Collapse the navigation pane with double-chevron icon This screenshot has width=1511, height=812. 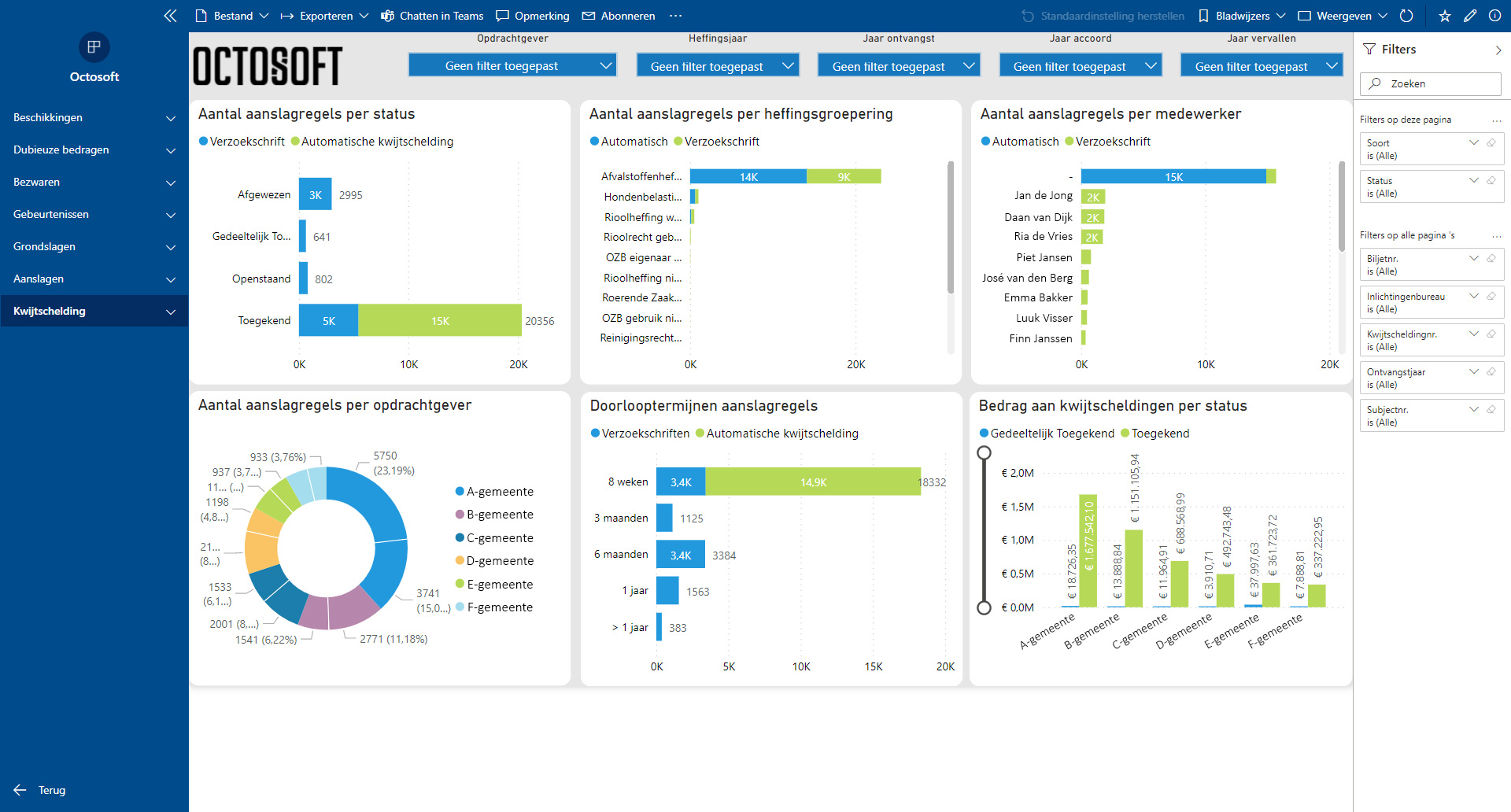[x=170, y=16]
